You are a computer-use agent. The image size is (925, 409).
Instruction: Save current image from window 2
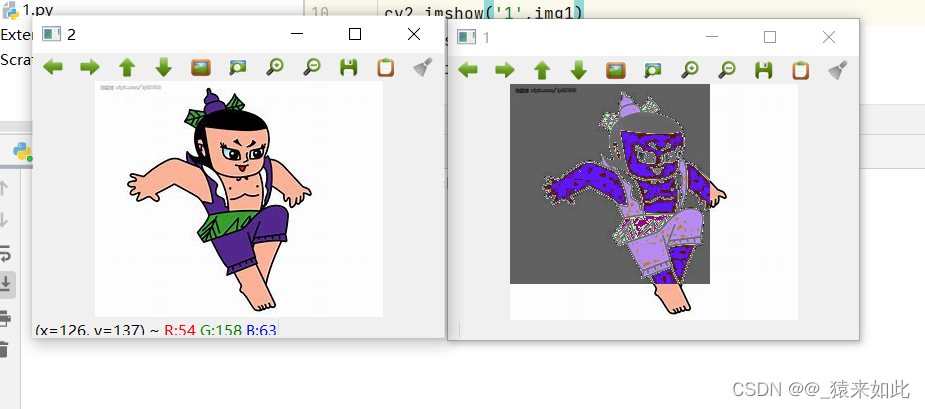[x=349, y=67]
